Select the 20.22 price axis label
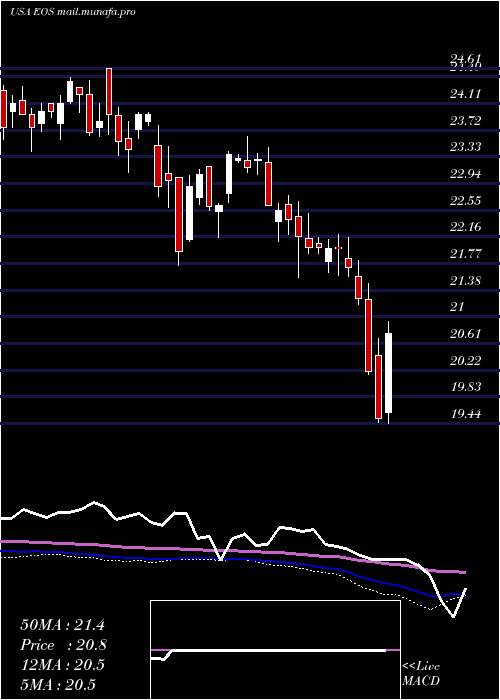This screenshot has height=700, width=500. 466,360
